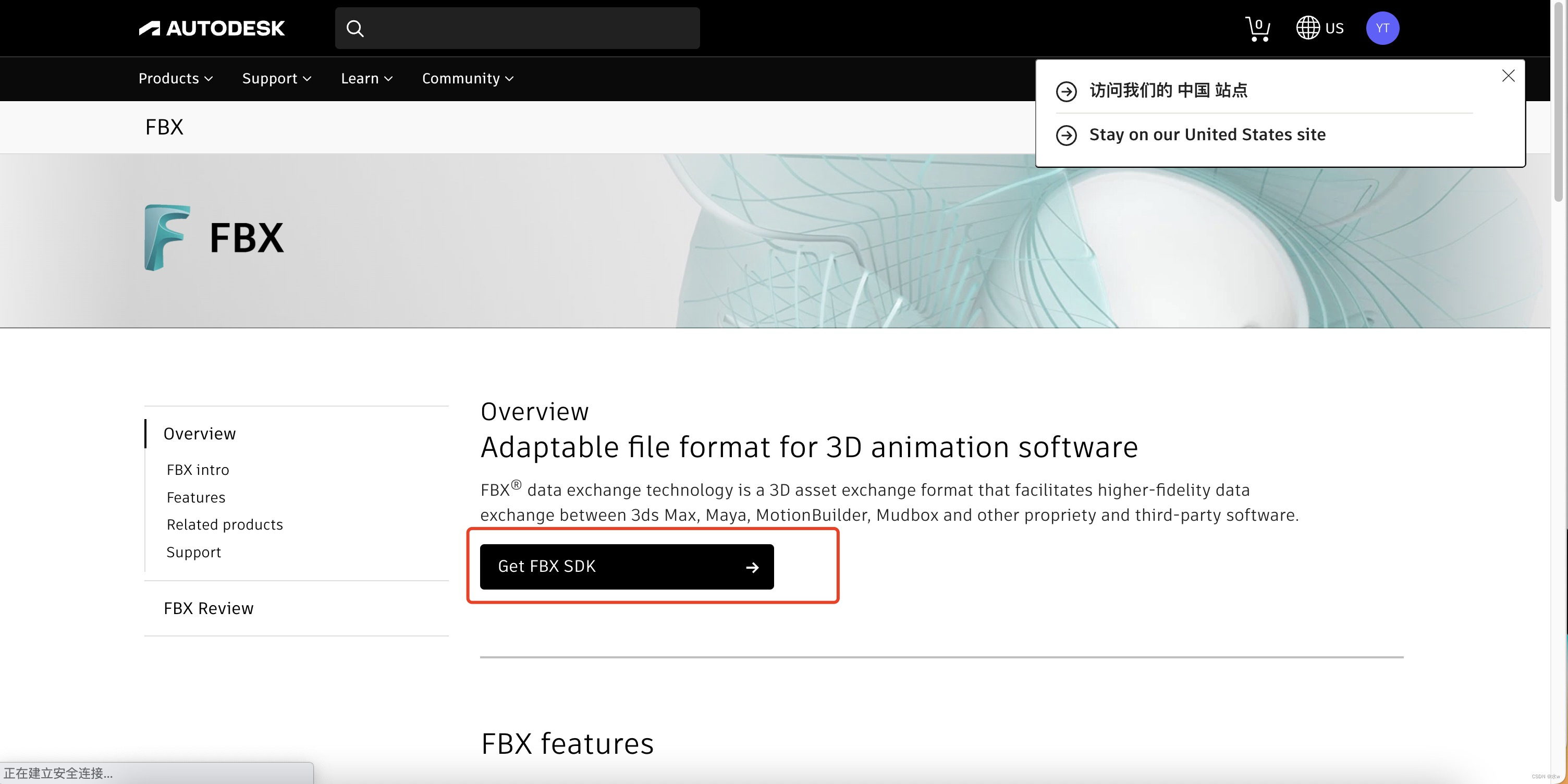The width and height of the screenshot is (1568, 784).
Task: Expand the Products dropdown menu
Action: (x=175, y=79)
